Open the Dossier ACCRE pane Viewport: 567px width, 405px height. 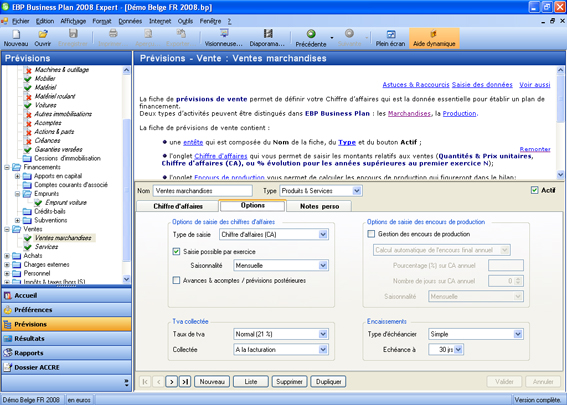click(67, 367)
